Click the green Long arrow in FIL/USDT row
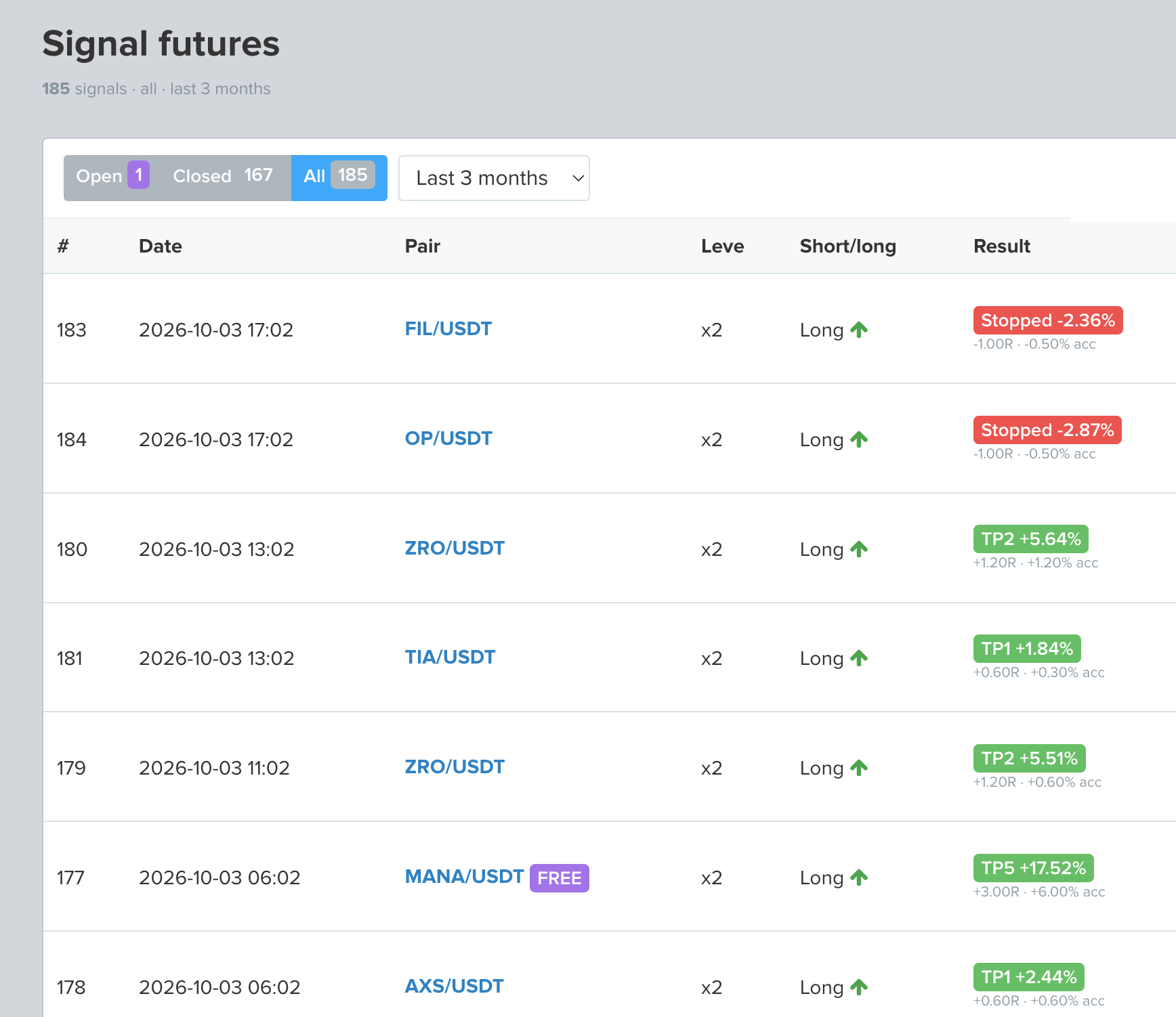Screen dimensions: 1176x1017 [x=859, y=330]
